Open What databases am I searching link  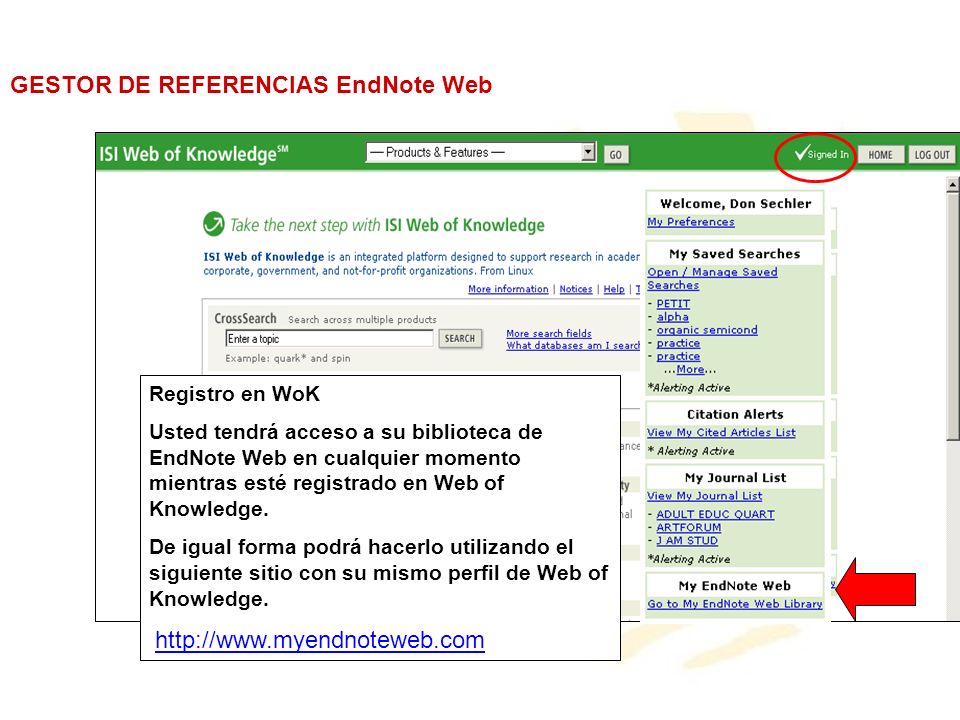click(572, 345)
